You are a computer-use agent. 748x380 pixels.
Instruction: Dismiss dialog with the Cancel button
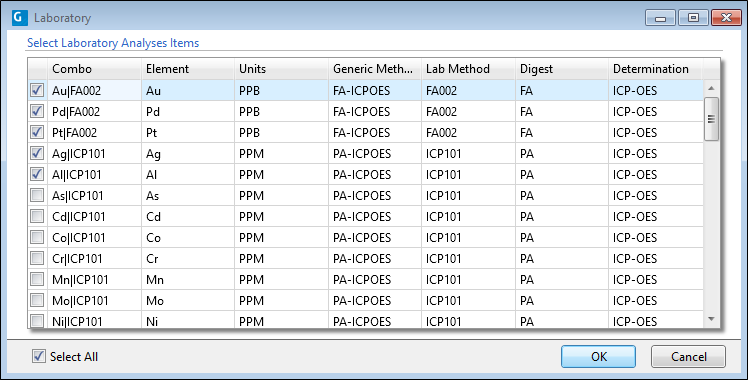[688, 357]
